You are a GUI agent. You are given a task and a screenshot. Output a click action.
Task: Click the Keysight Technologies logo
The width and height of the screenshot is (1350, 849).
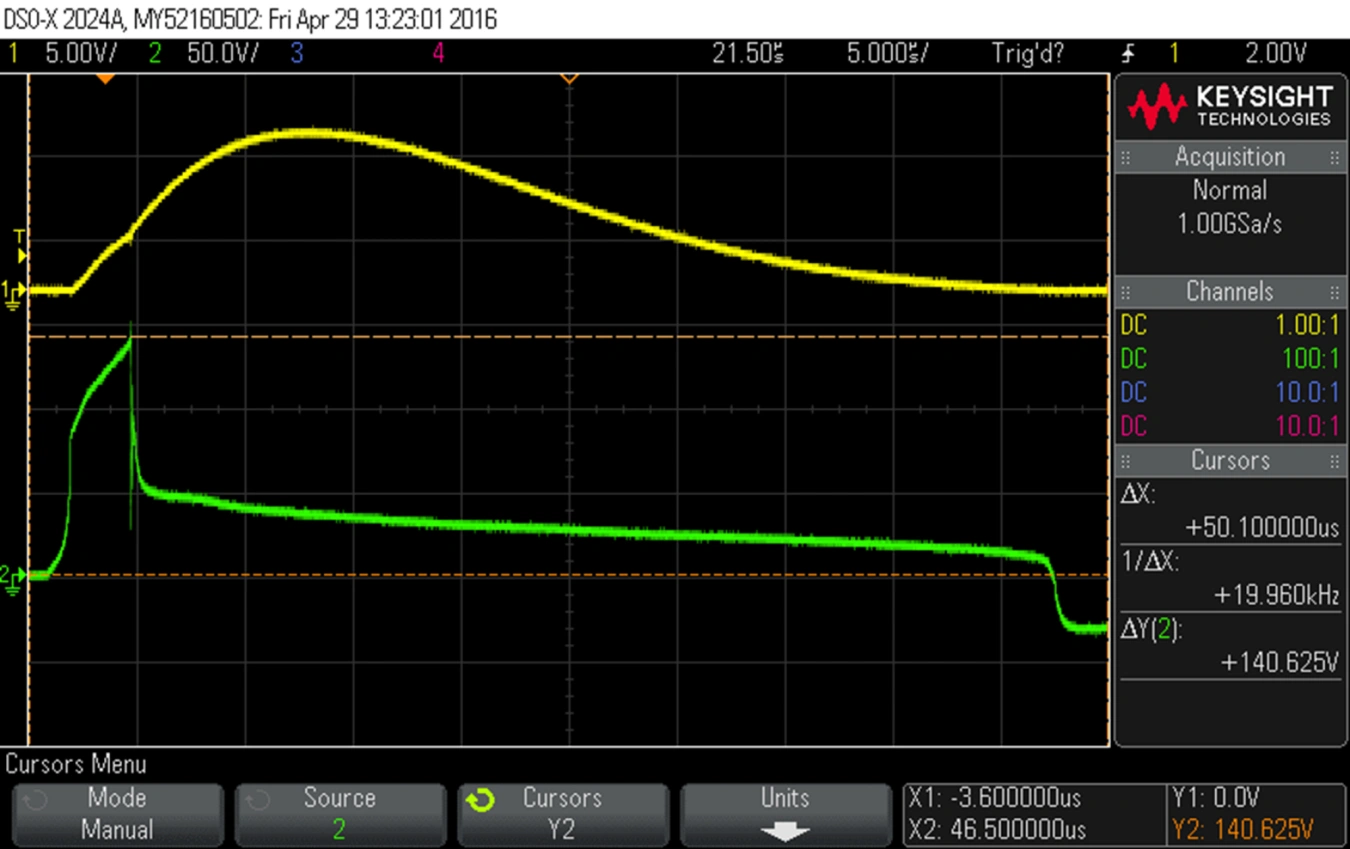pyautogui.click(x=1230, y=105)
